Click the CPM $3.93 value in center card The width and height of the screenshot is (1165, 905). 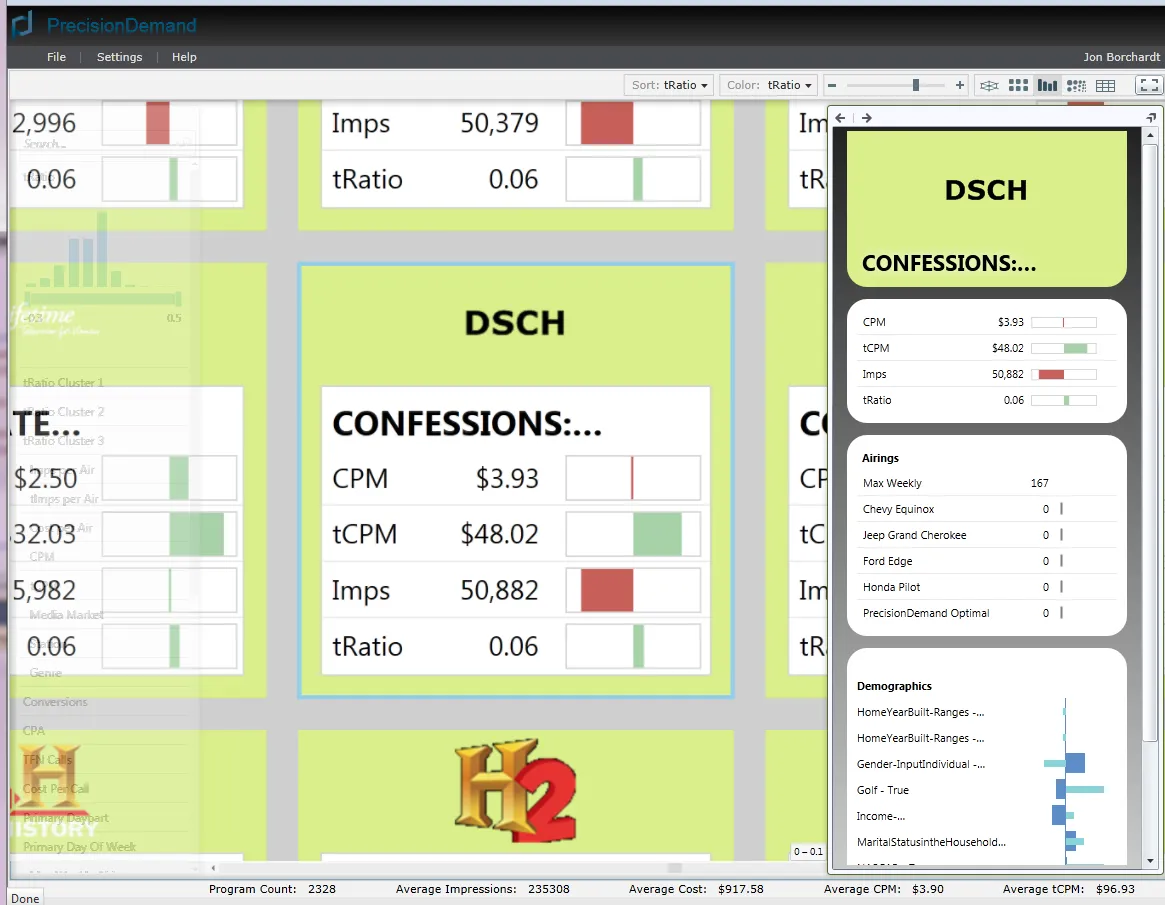pyautogui.click(x=507, y=479)
